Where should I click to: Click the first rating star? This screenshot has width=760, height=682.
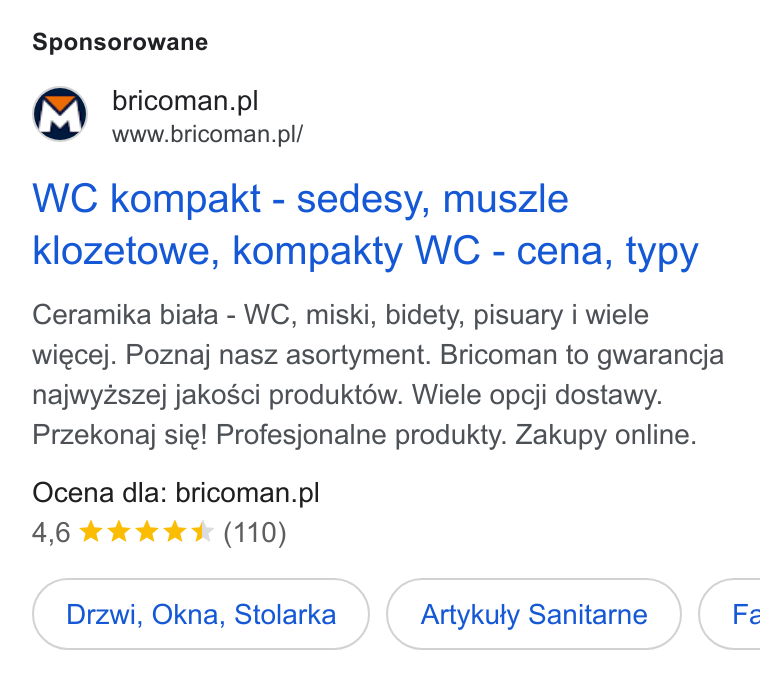90,532
